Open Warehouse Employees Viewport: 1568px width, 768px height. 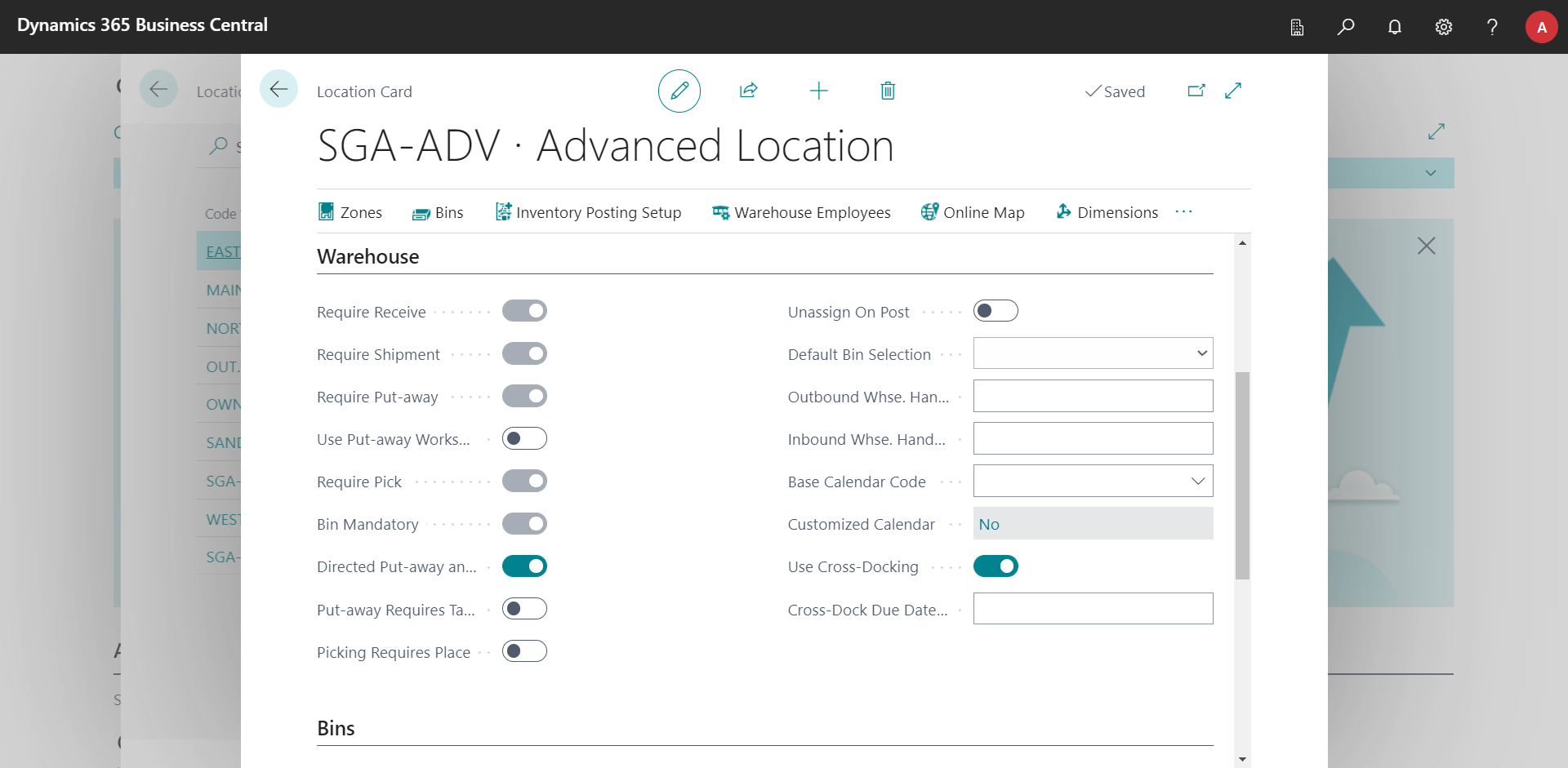(x=801, y=212)
